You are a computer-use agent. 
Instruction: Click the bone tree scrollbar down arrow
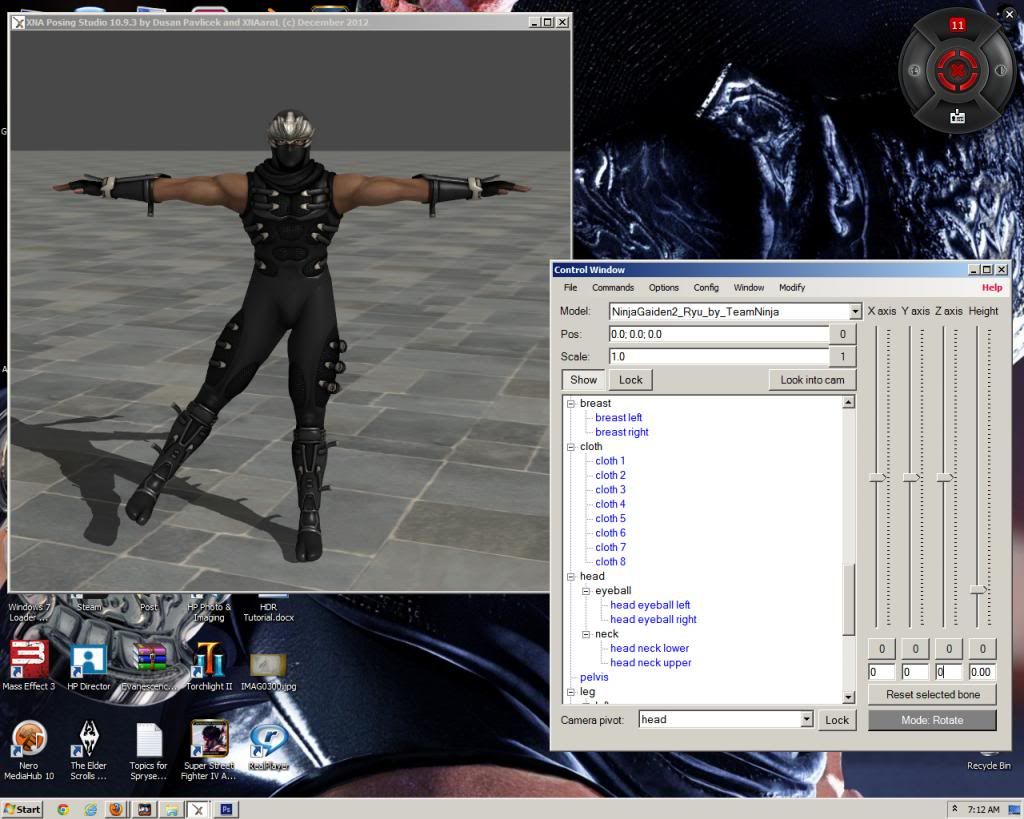(848, 697)
